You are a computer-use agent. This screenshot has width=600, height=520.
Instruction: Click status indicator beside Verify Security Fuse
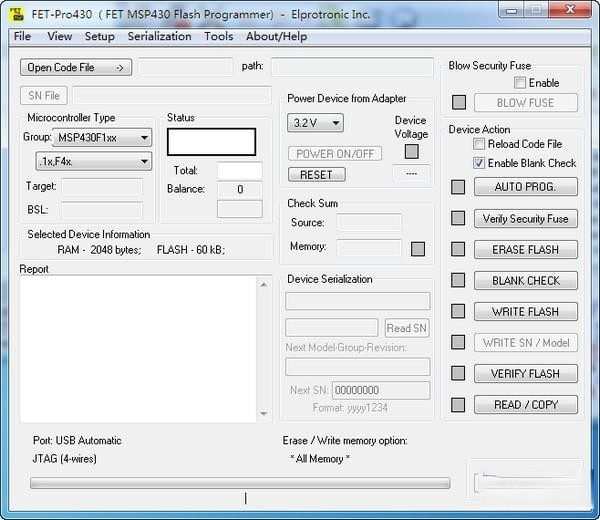[458, 218]
